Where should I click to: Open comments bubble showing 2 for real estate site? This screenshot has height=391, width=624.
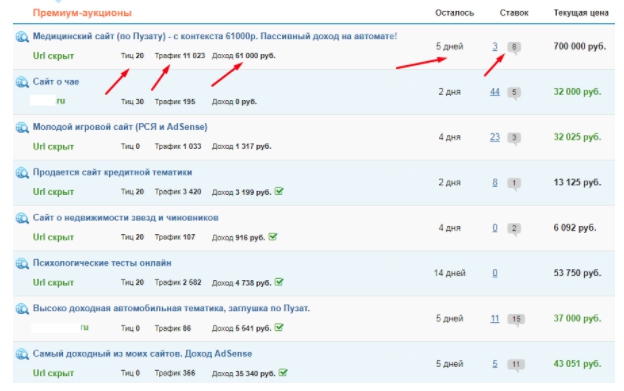tap(514, 229)
